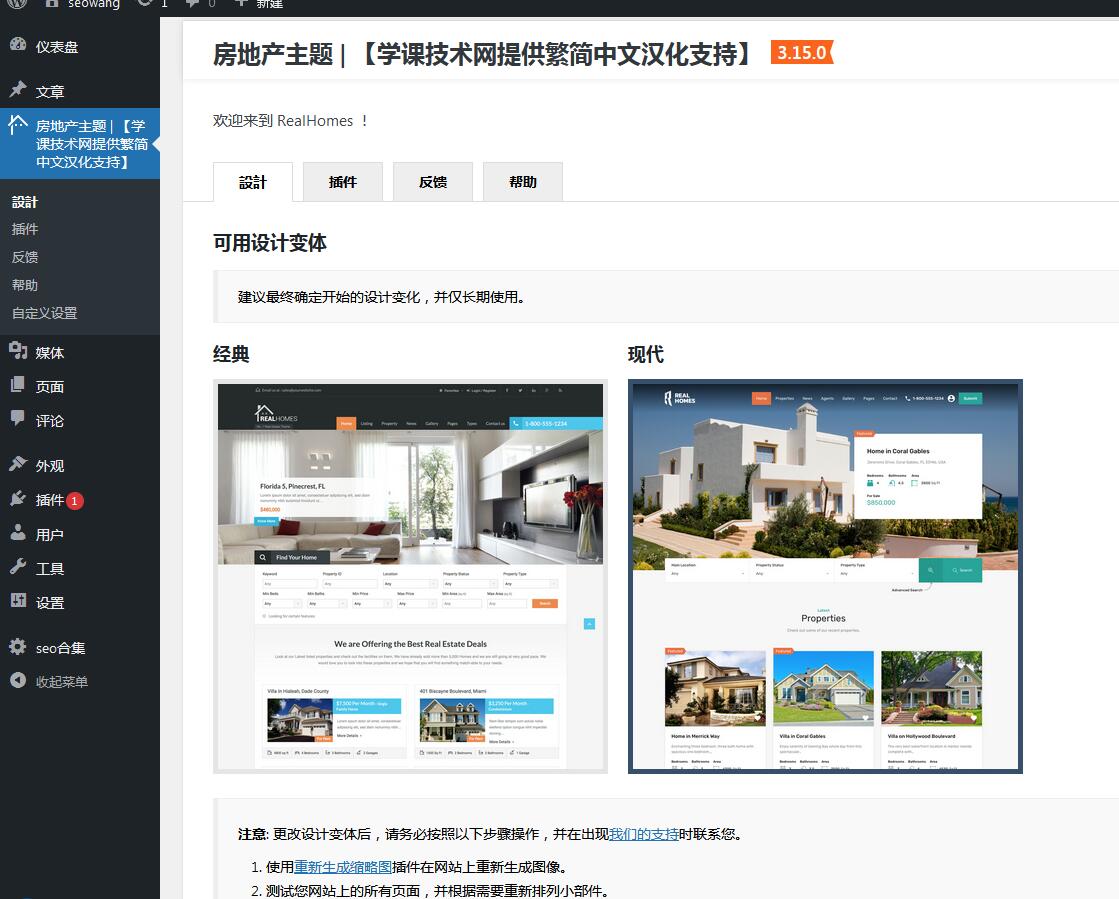The image size is (1119, 899).
Task: Click the plugin update badge showing 1
Action: coord(74,501)
